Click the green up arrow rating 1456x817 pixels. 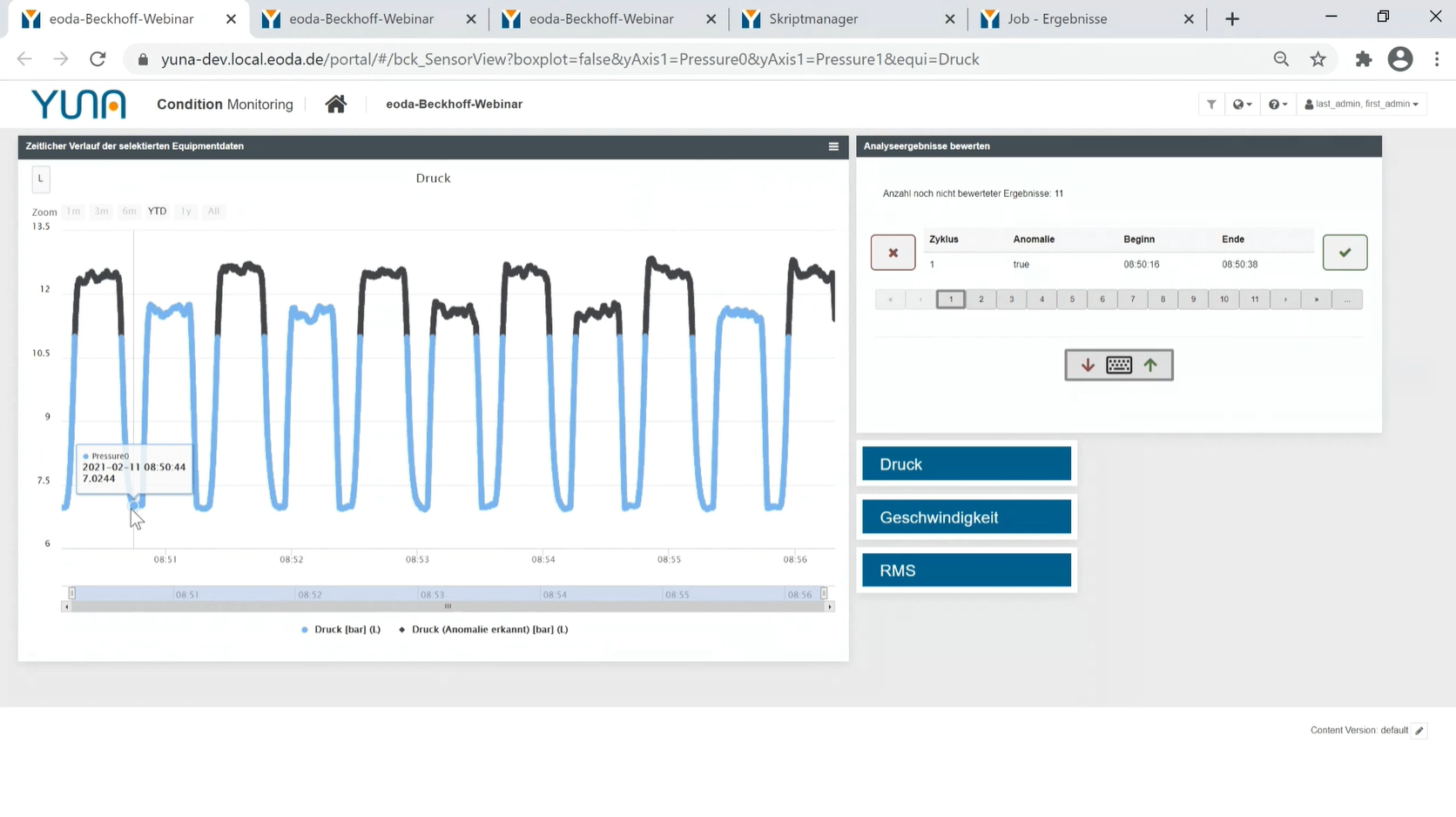1150,366
